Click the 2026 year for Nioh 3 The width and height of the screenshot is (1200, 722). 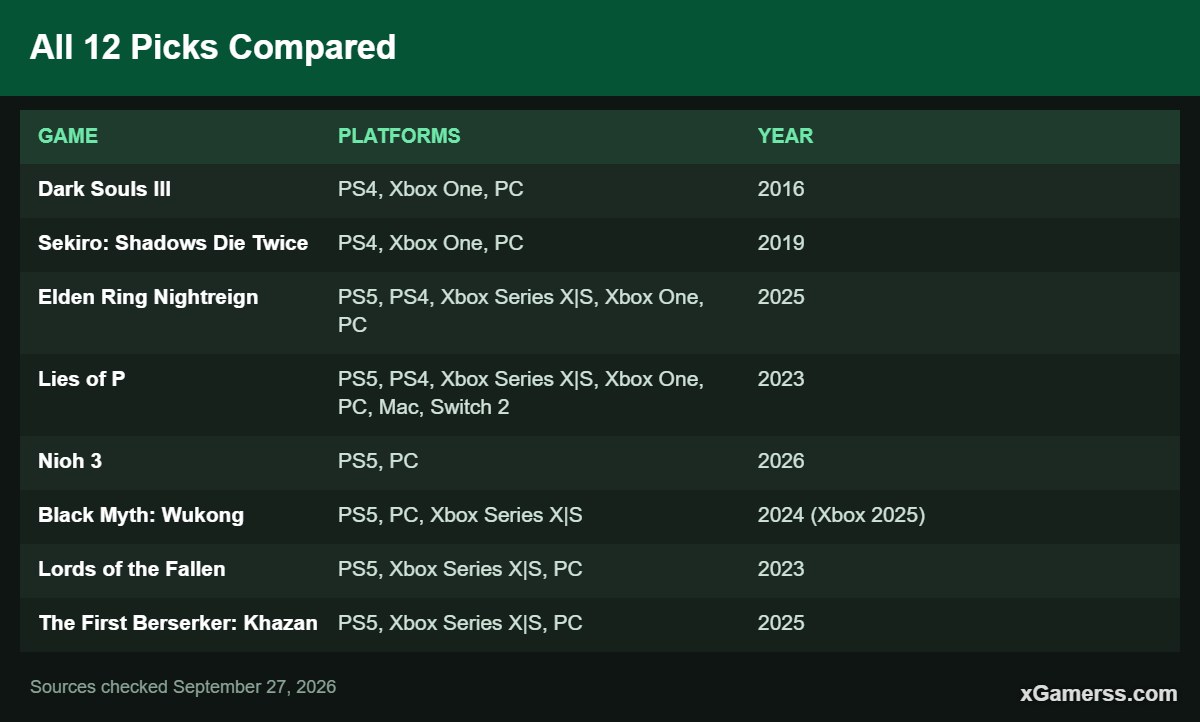[781, 461]
